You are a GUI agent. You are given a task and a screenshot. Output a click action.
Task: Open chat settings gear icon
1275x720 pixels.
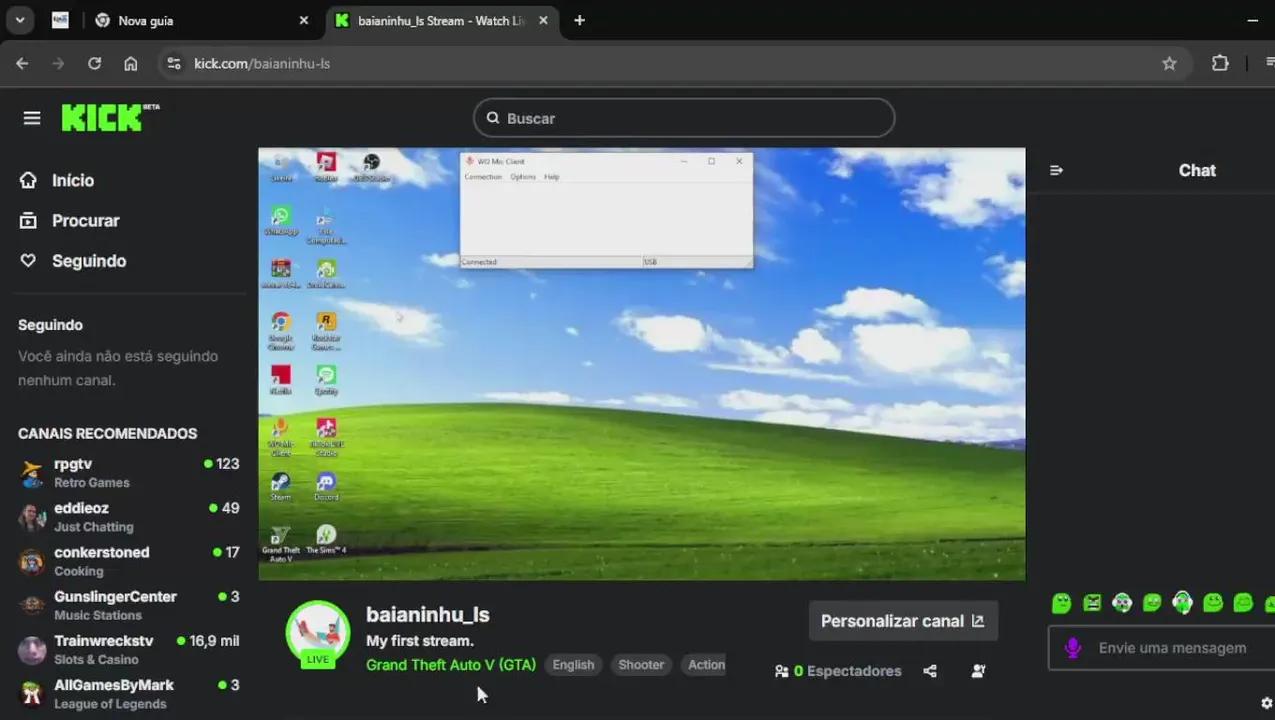1268,703
